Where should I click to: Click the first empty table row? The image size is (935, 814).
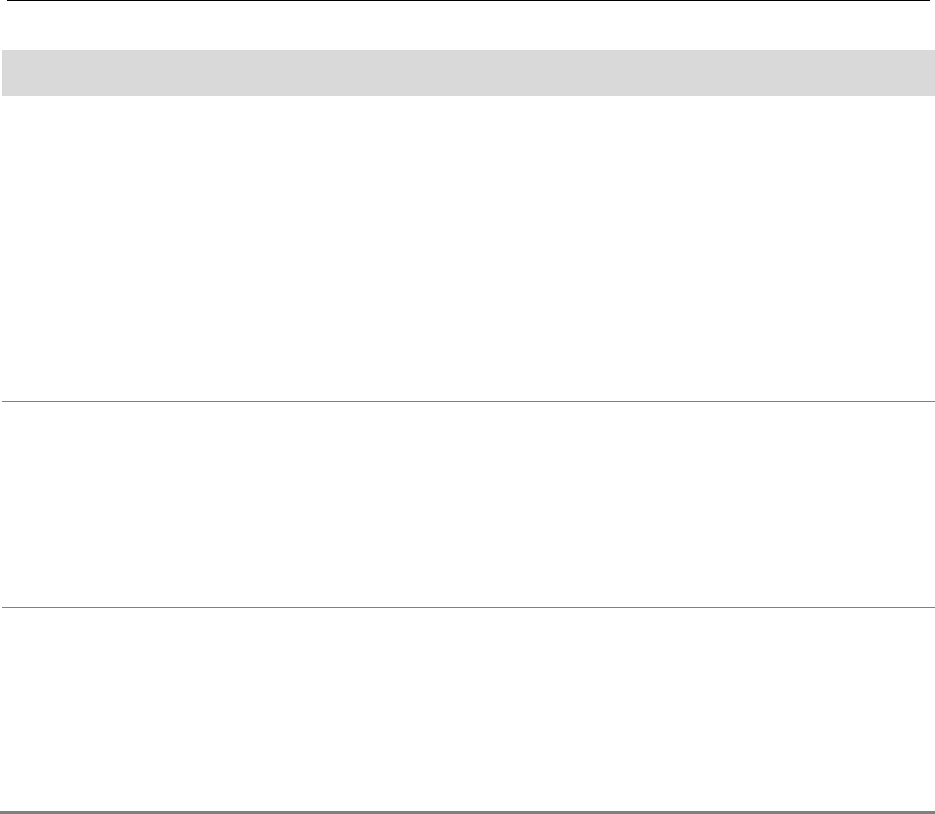click(467, 248)
